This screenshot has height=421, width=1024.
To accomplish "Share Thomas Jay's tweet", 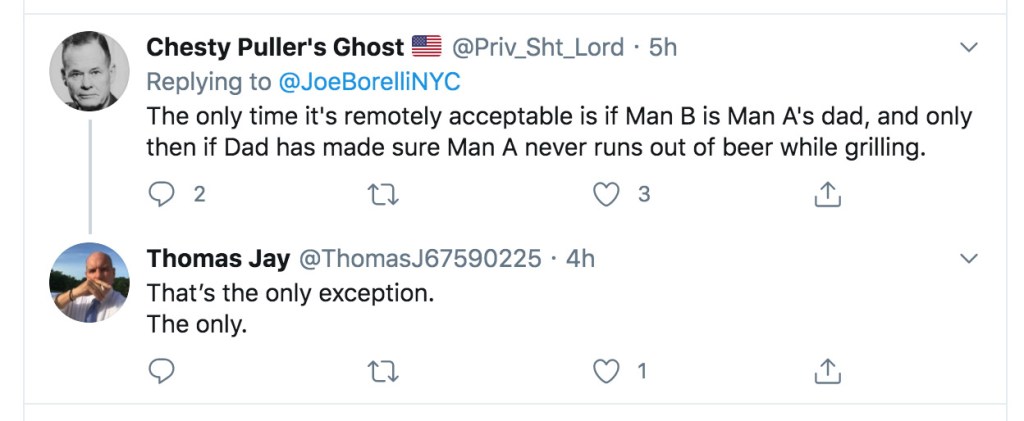I will 826,372.
